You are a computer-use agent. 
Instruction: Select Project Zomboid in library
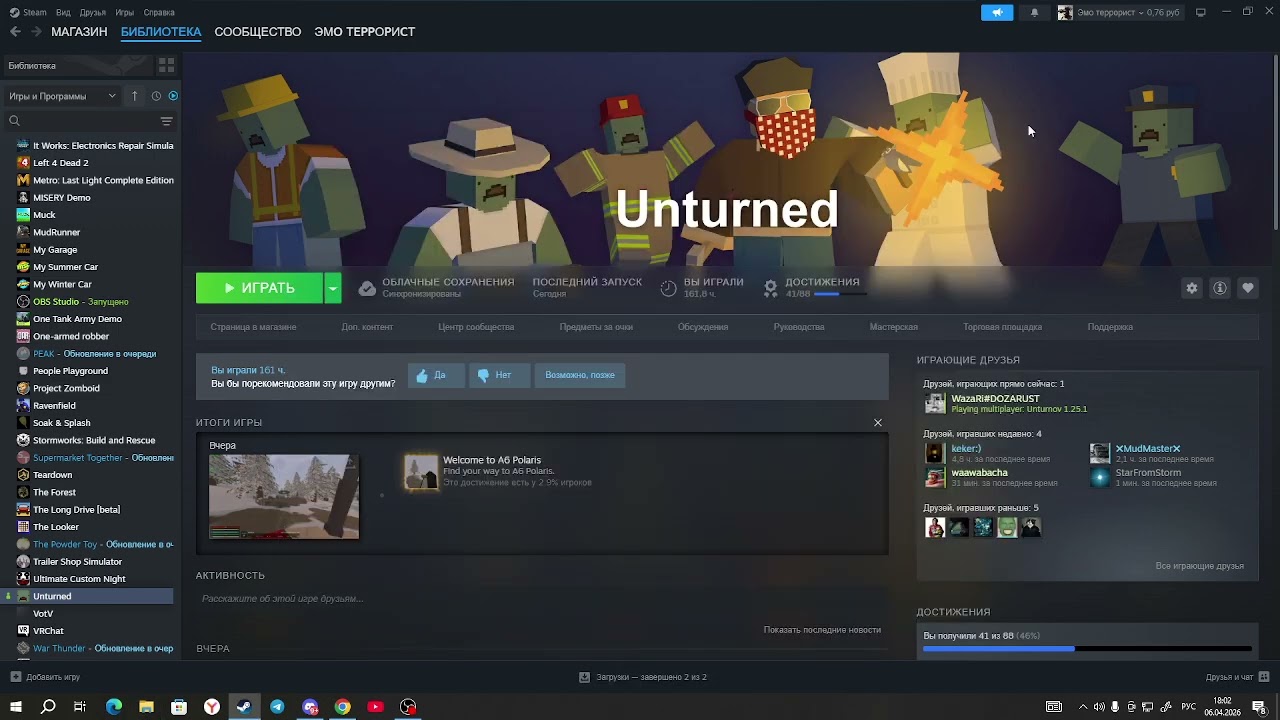click(66, 388)
